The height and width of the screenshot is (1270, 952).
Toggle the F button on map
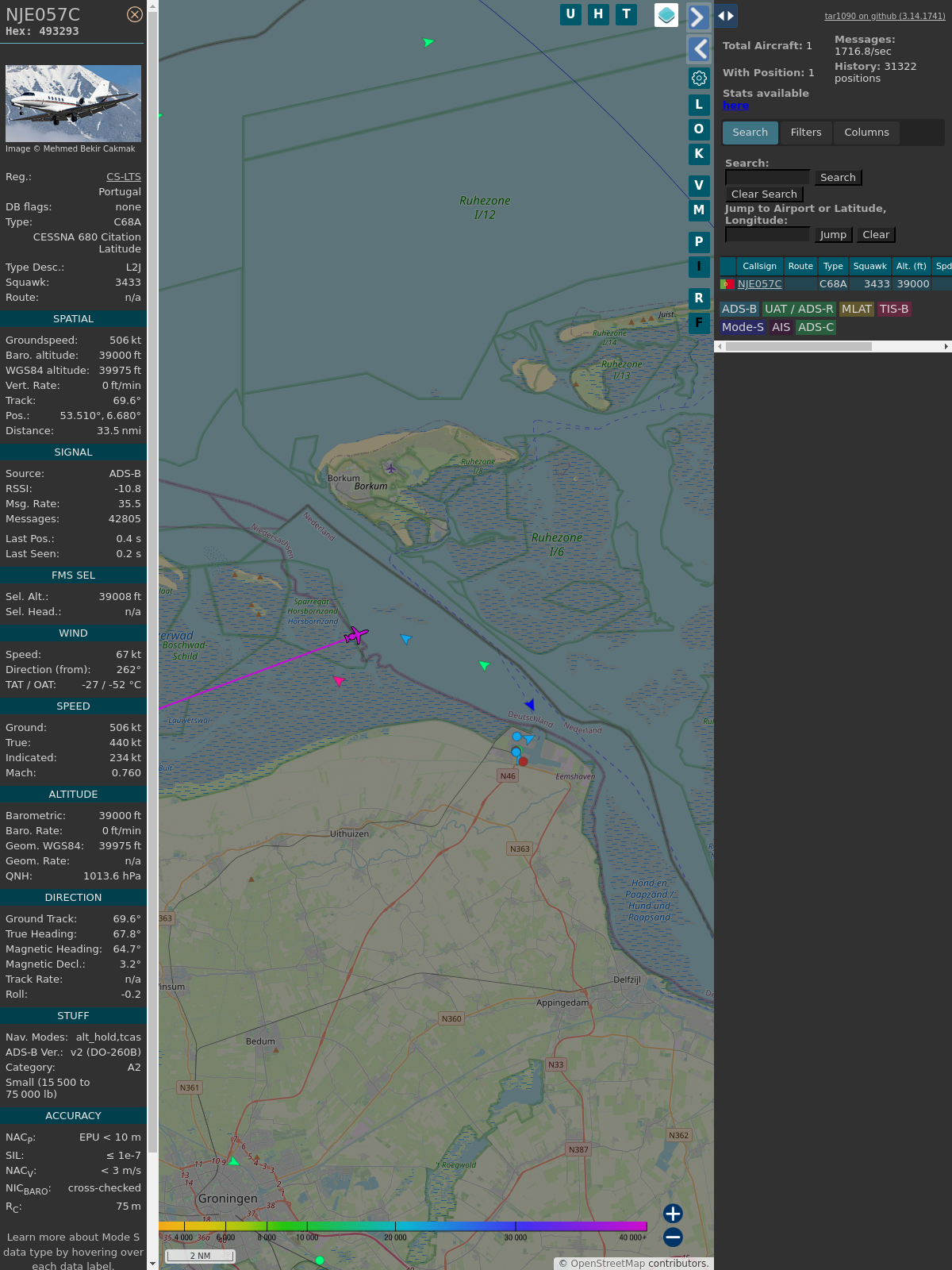click(x=699, y=322)
